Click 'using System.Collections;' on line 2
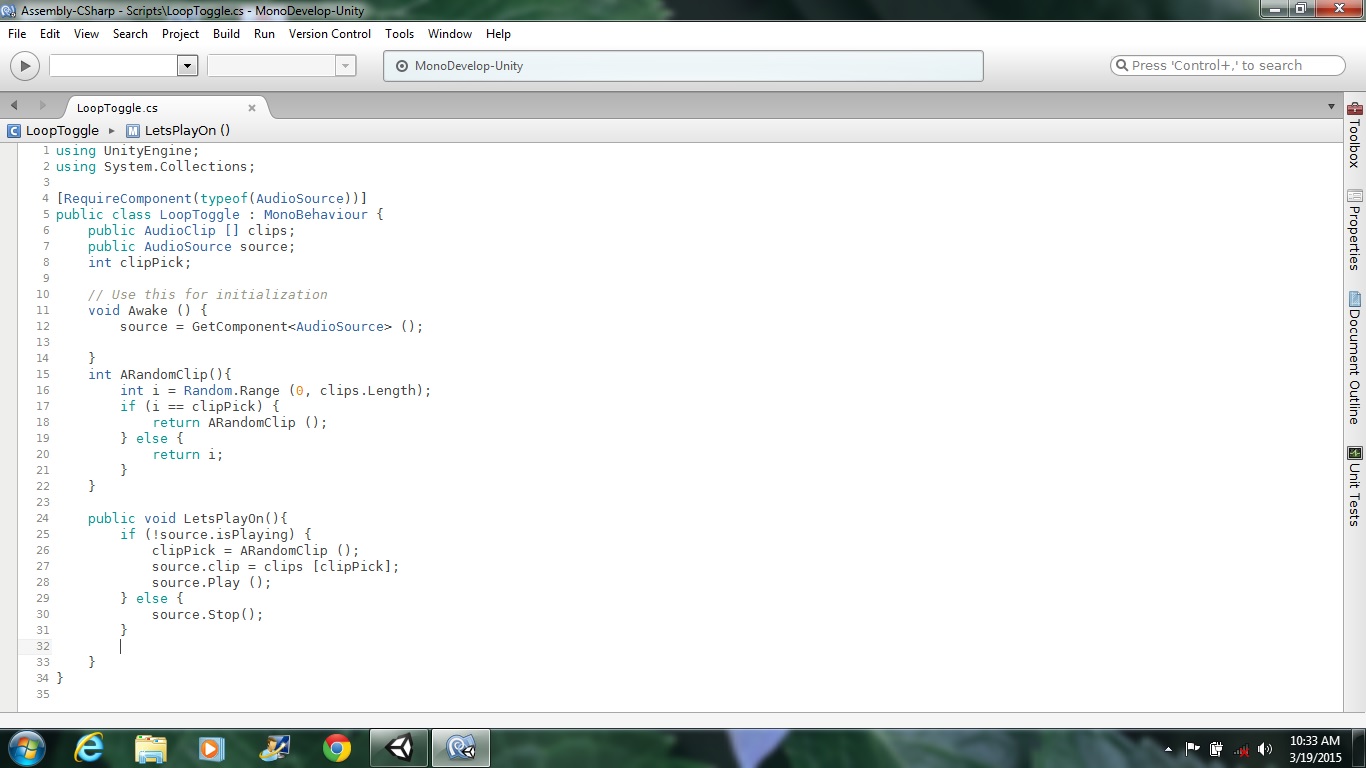 coord(155,166)
